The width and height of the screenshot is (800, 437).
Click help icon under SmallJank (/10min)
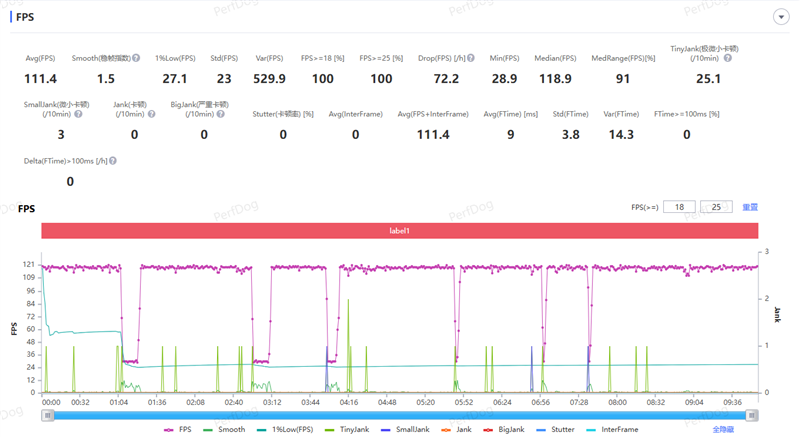click(x=78, y=114)
